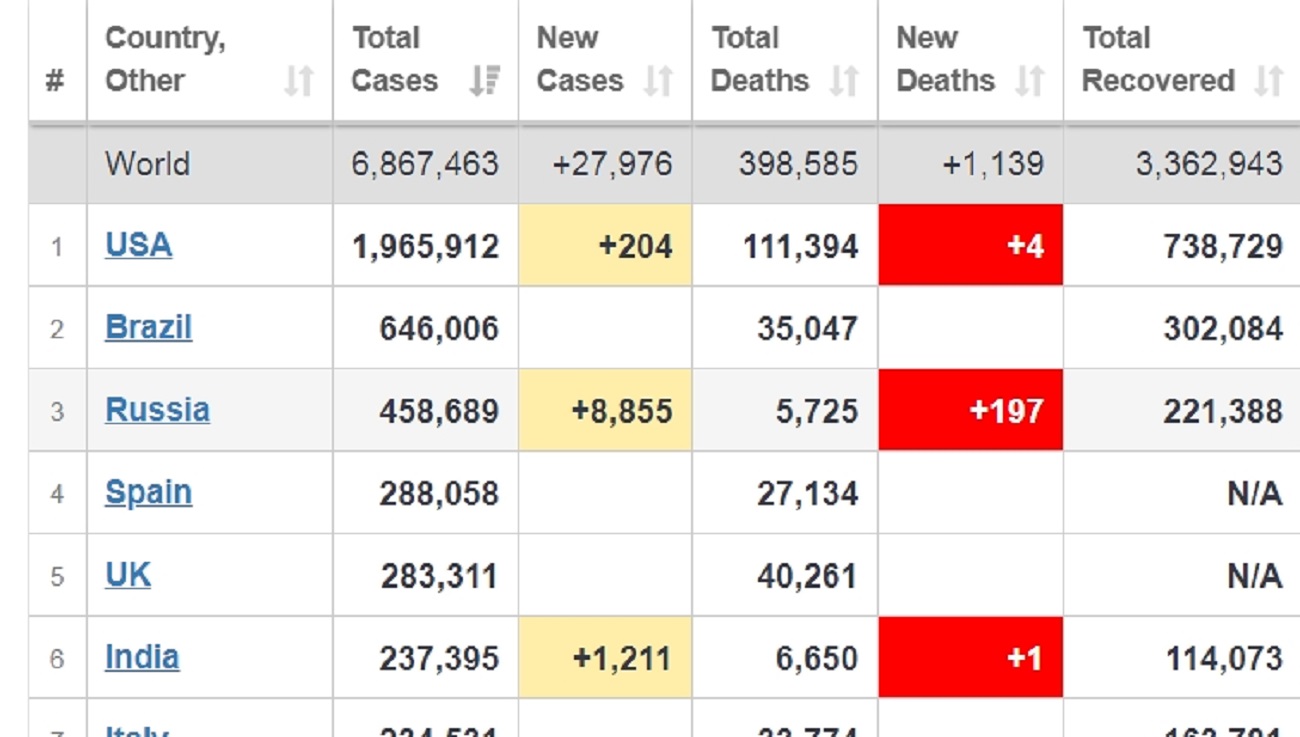Follow the Spain link
This screenshot has width=1300, height=737.
tap(148, 492)
